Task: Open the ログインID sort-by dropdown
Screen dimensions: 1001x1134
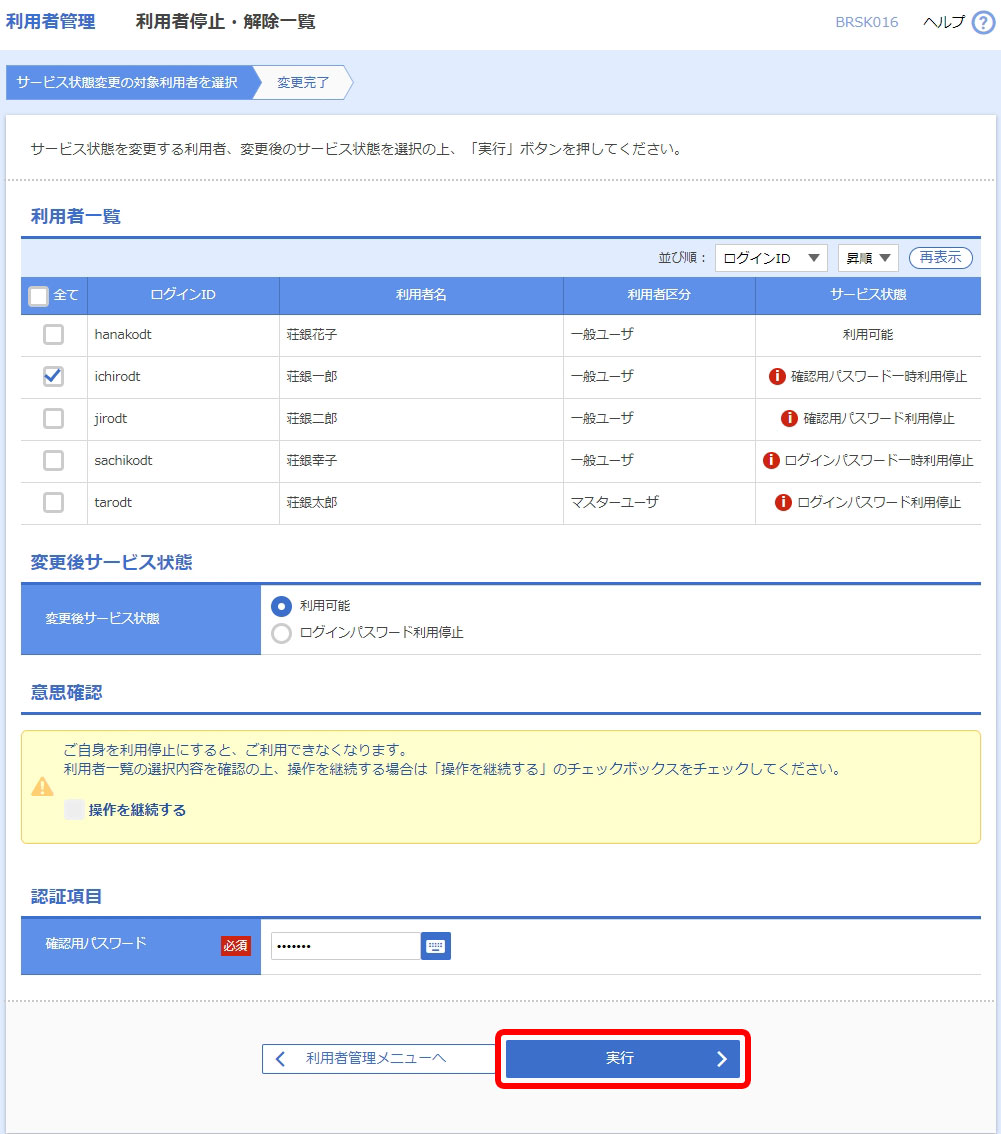Action: 770,258
